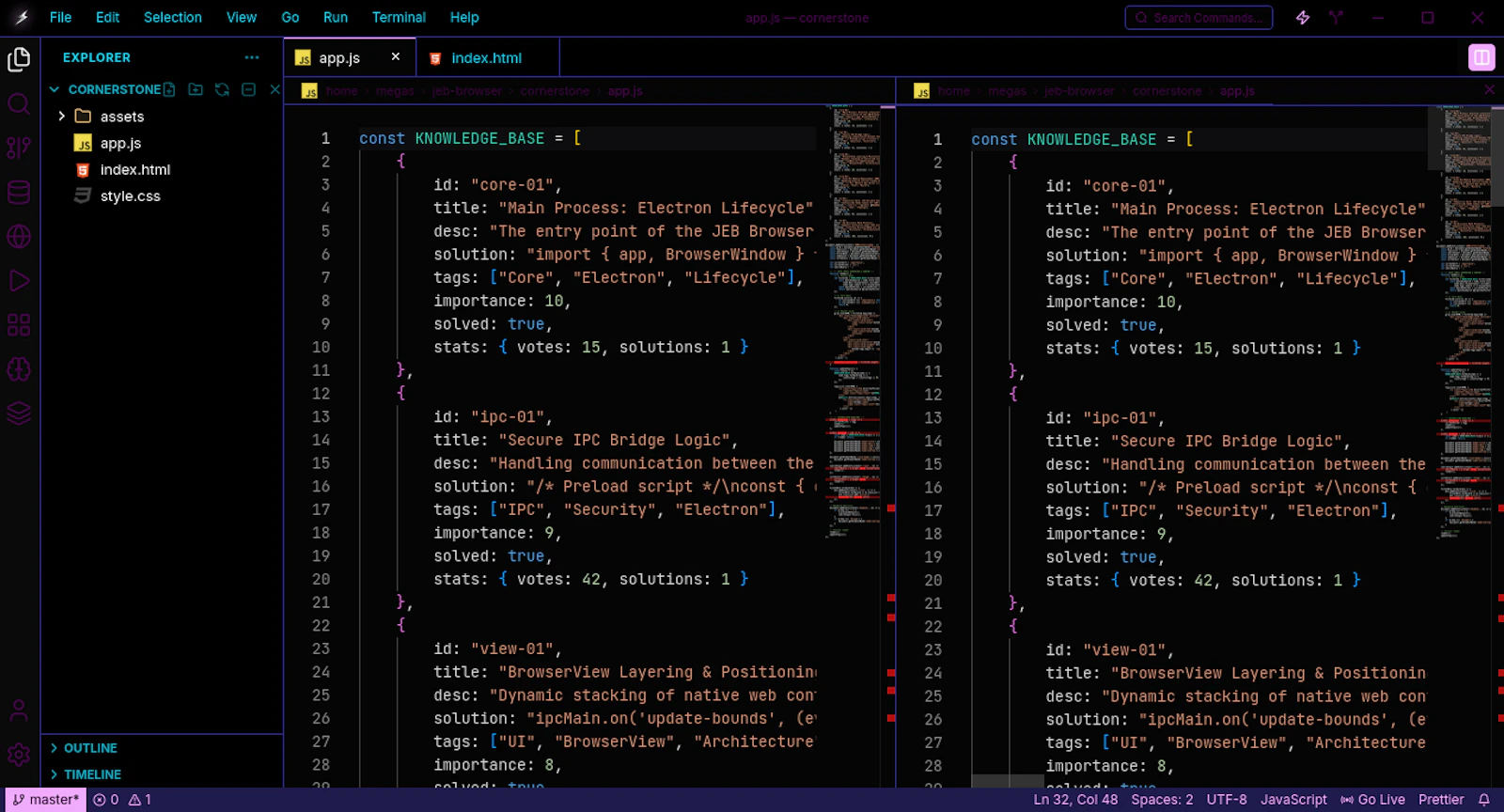Click the right editor minimap
Image resolution: width=1504 pixels, height=812 pixels.
[1465, 322]
